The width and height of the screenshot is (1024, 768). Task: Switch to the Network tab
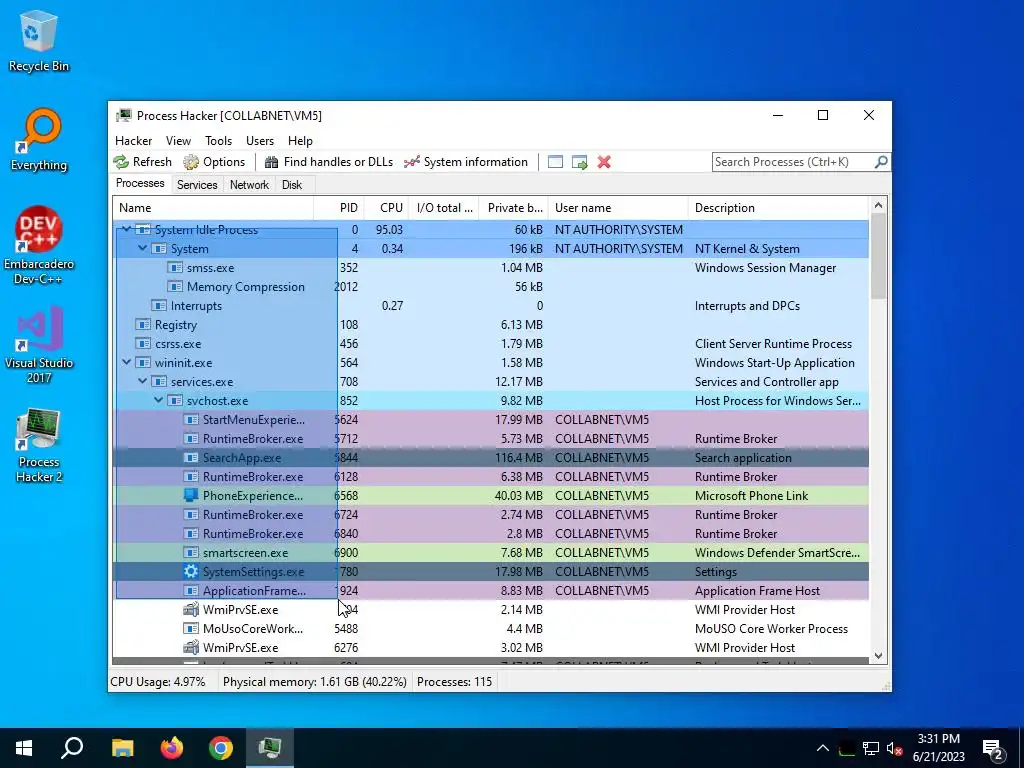point(249,185)
